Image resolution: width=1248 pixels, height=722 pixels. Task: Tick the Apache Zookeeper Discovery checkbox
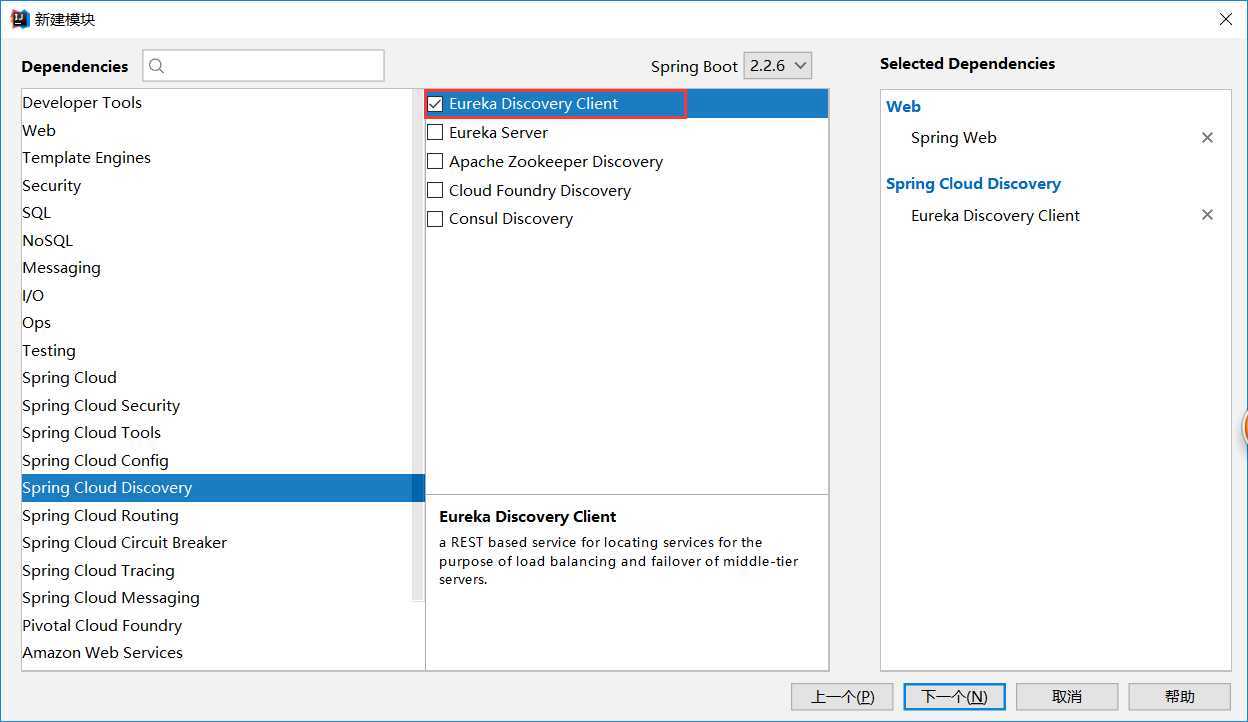pos(435,161)
